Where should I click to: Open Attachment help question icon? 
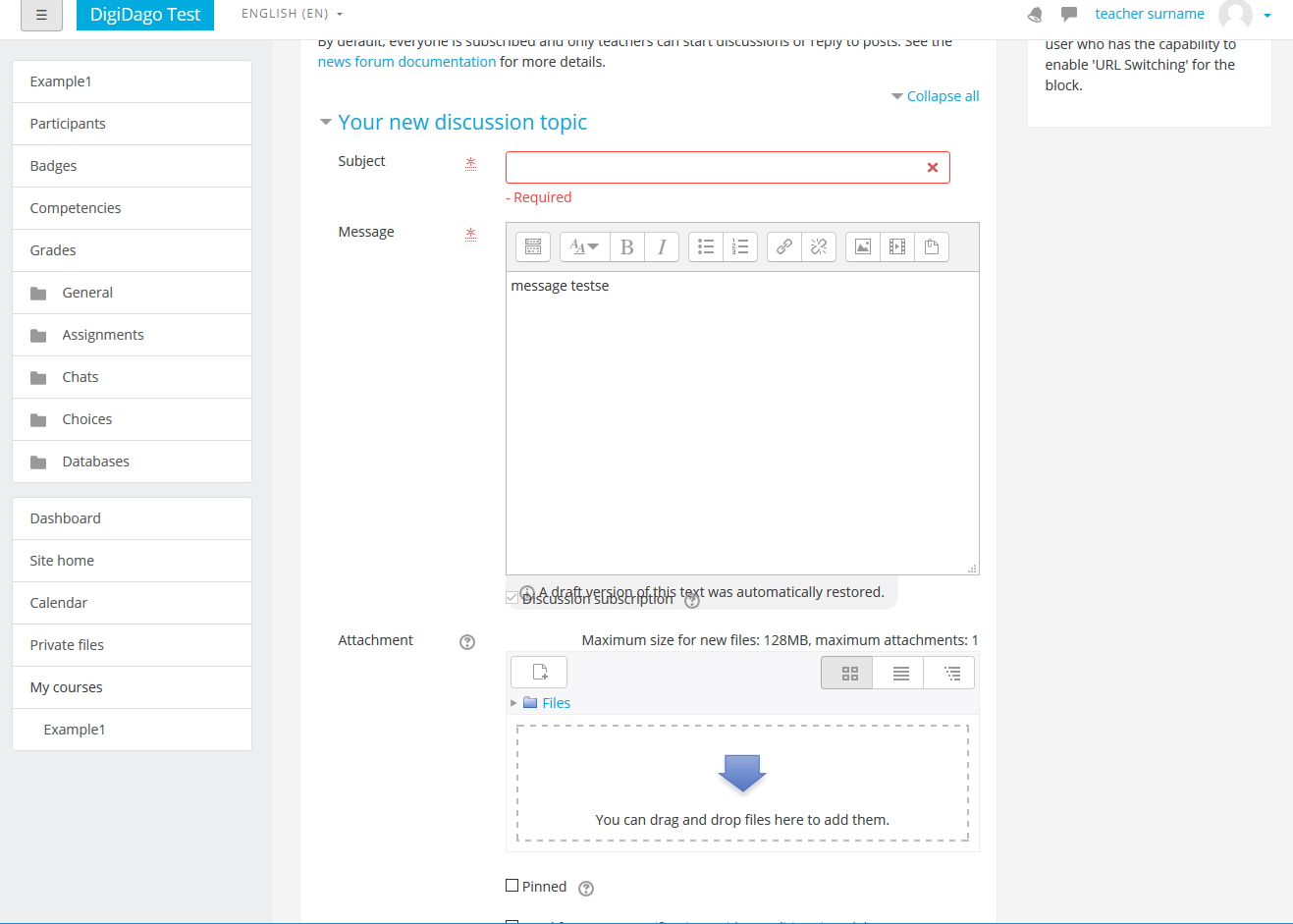(x=467, y=642)
